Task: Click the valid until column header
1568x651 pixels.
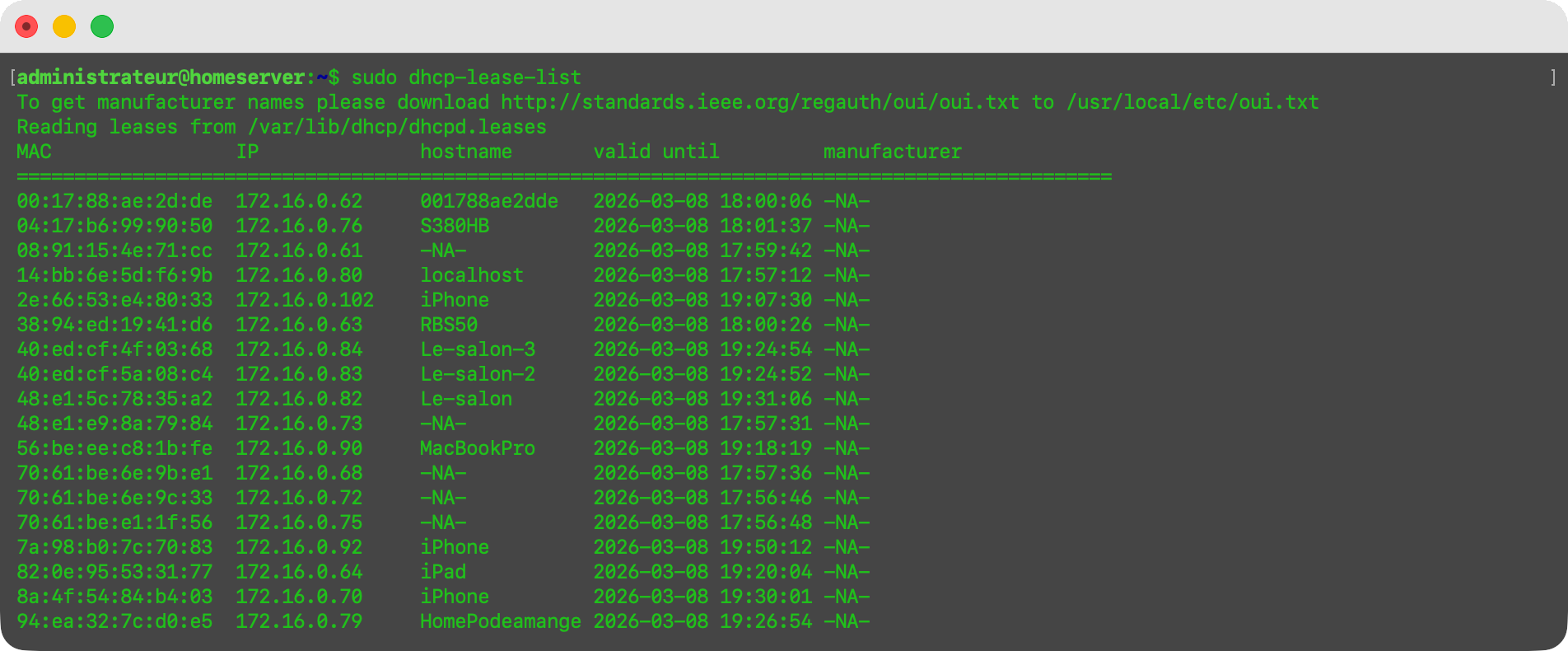Action: 656,152
